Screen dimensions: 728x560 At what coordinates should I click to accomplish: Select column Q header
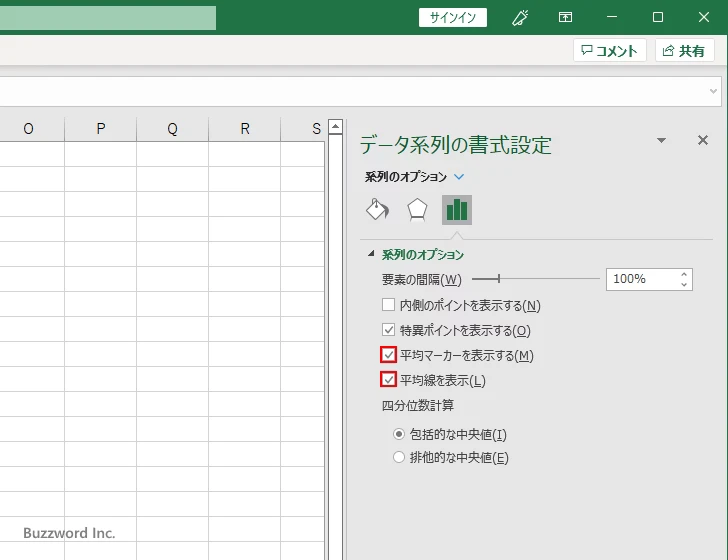click(173, 129)
